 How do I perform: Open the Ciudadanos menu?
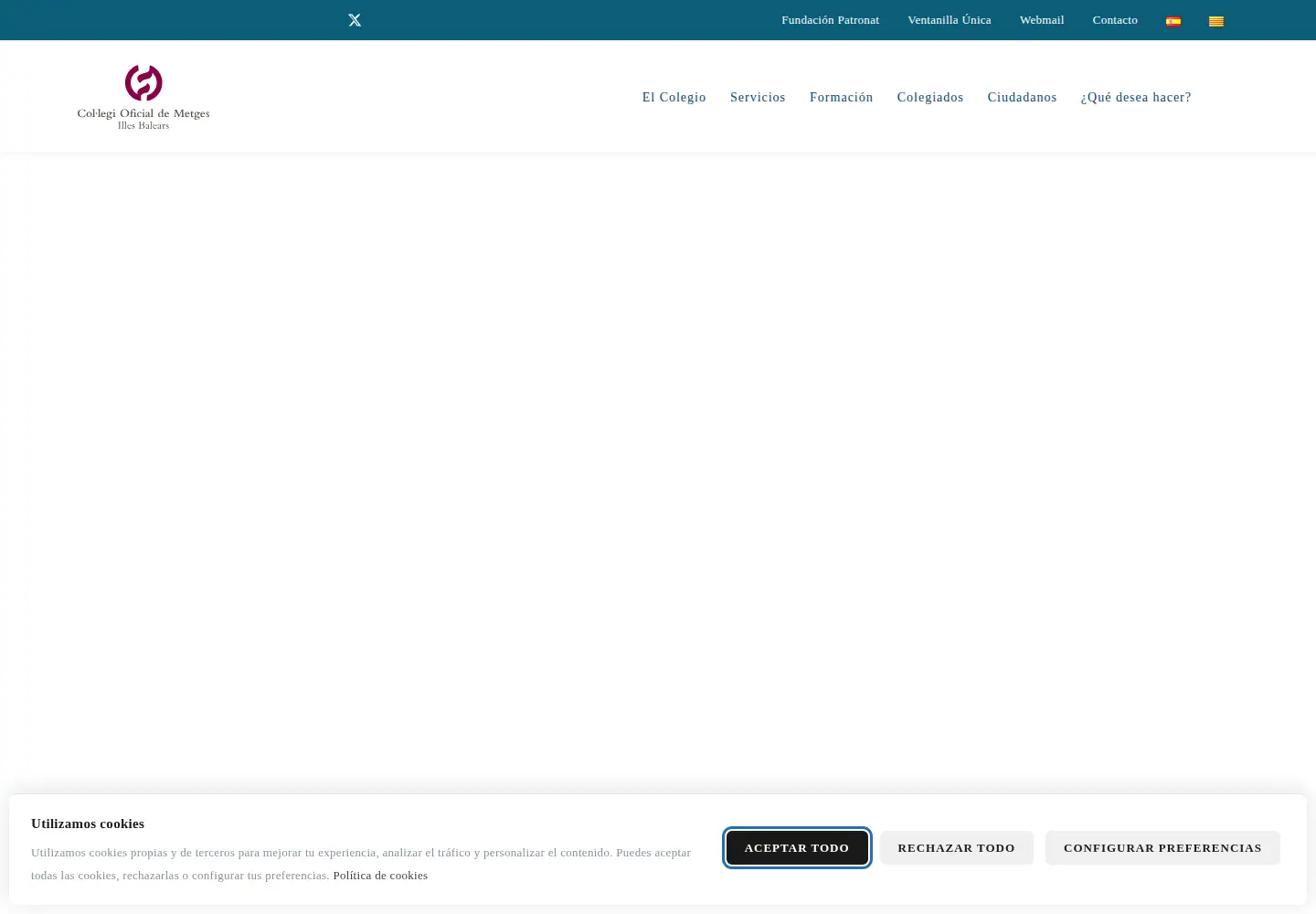[1022, 97]
